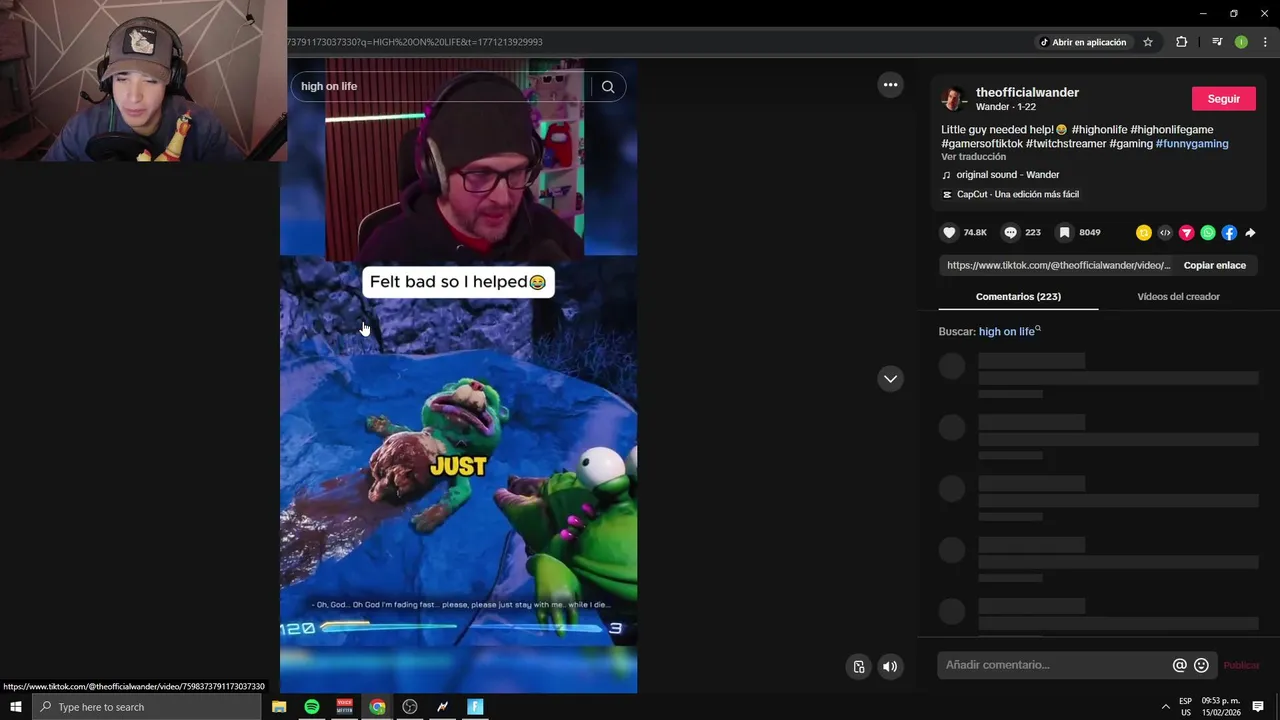
Task: Open the emoji picker in the comment box
Action: point(1202,665)
